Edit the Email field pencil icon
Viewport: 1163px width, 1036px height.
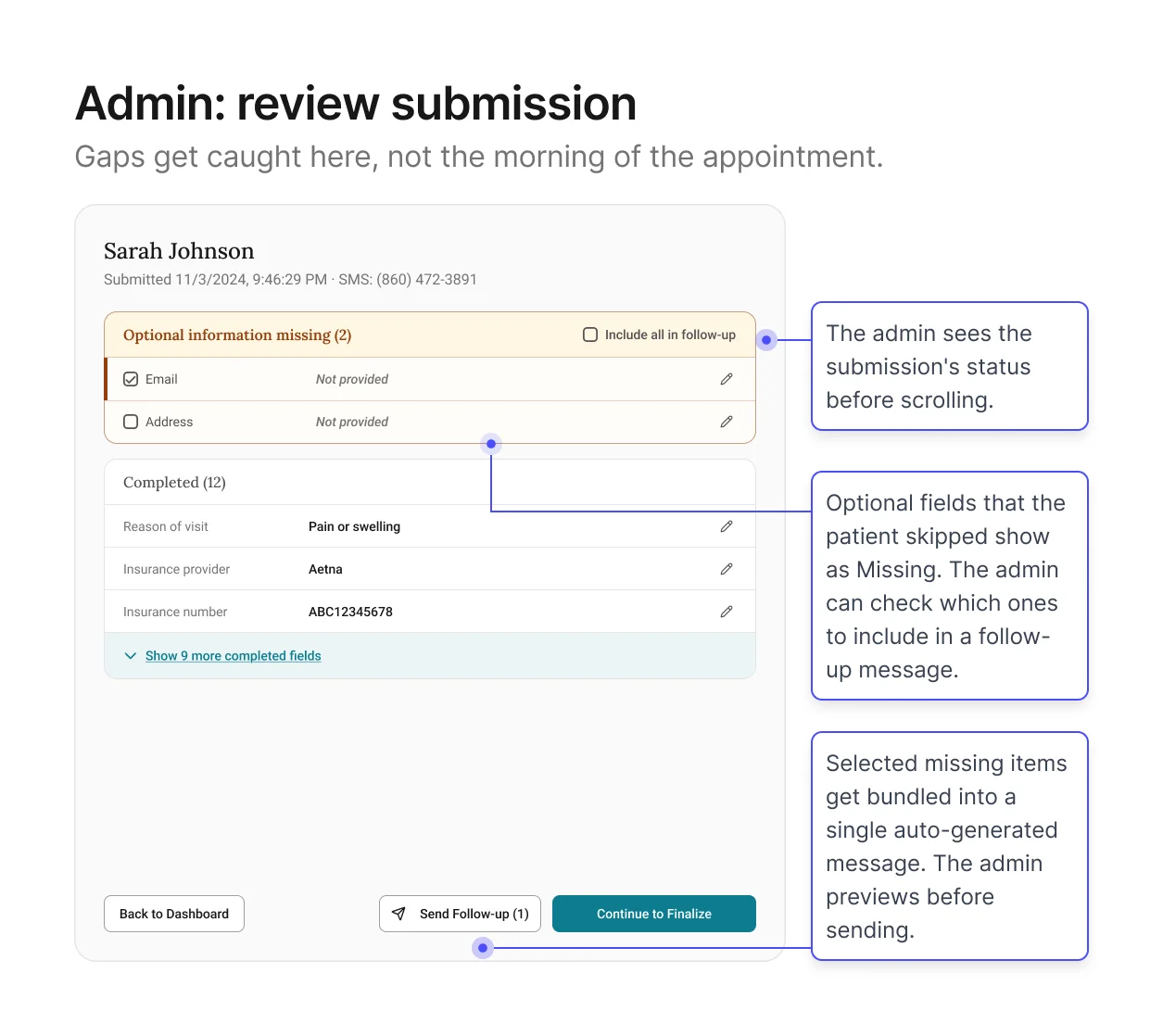[727, 379]
